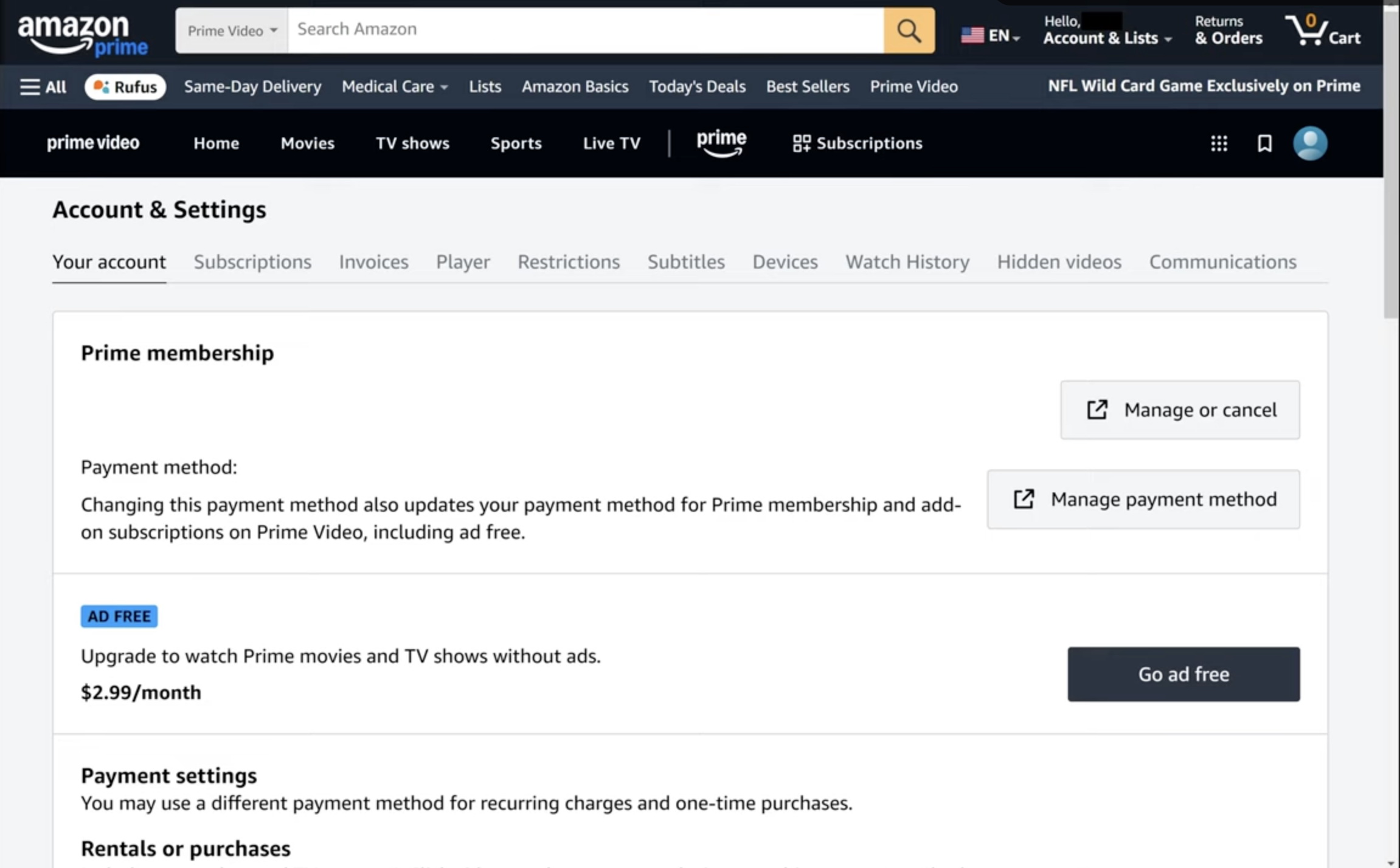Screen dimensions: 1400x868
Task: Expand the Account & Lists menu
Action: 1107,30
